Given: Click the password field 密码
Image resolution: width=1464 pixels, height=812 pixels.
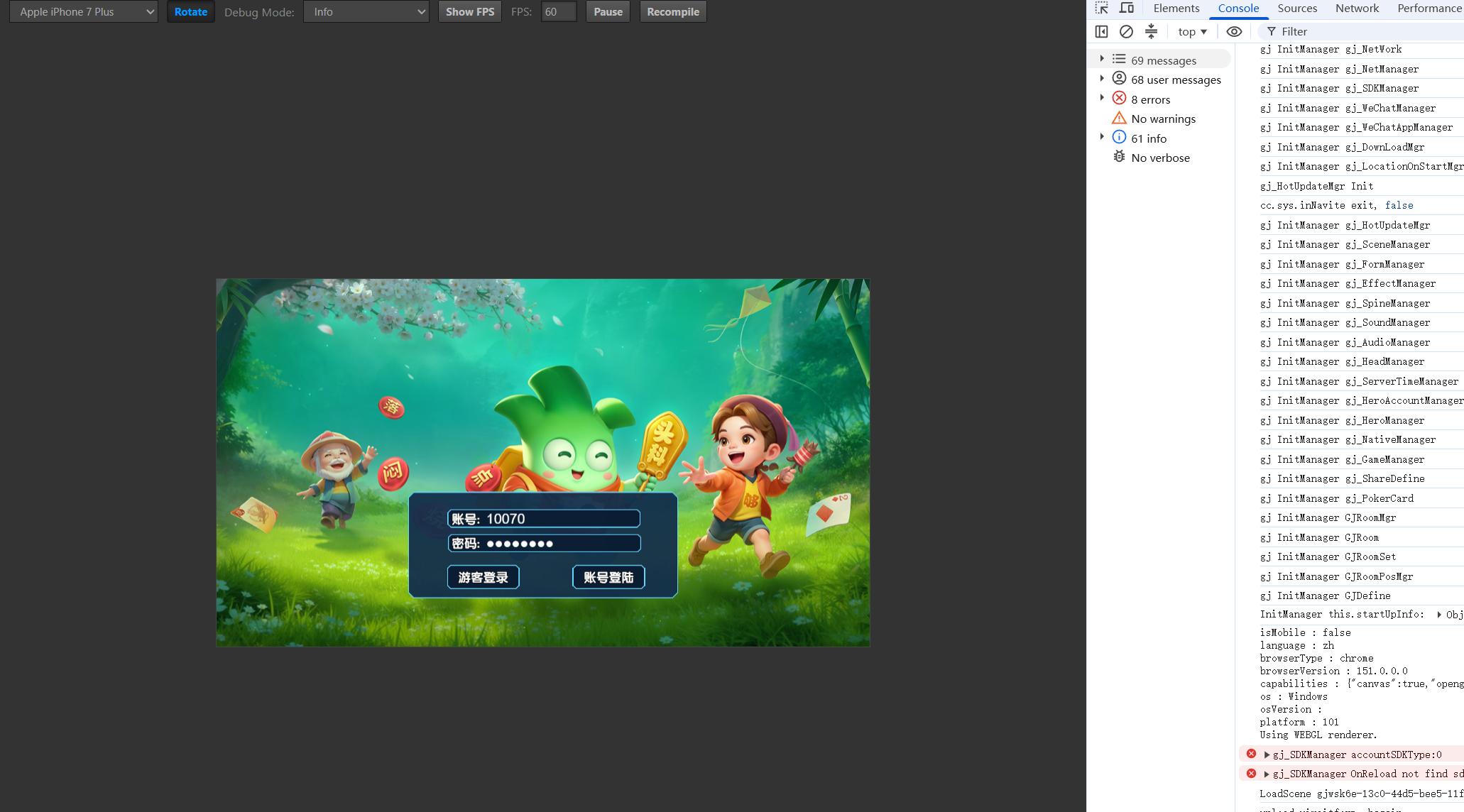Looking at the screenshot, I should (x=544, y=544).
